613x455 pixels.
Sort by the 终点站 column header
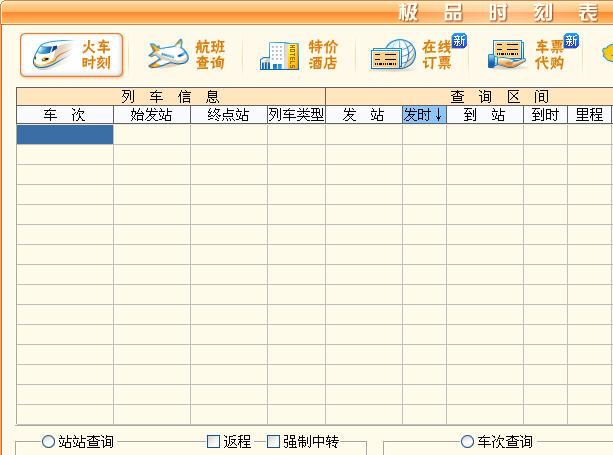point(229,115)
